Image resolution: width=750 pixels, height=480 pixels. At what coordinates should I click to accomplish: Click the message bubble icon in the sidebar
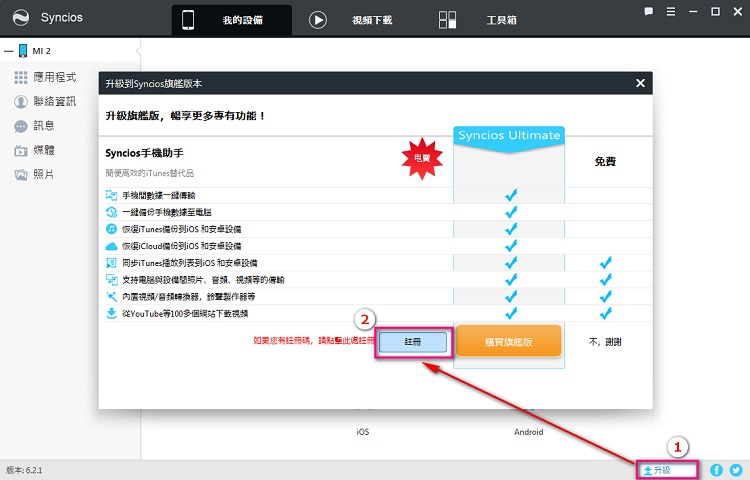tap(21, 127)
